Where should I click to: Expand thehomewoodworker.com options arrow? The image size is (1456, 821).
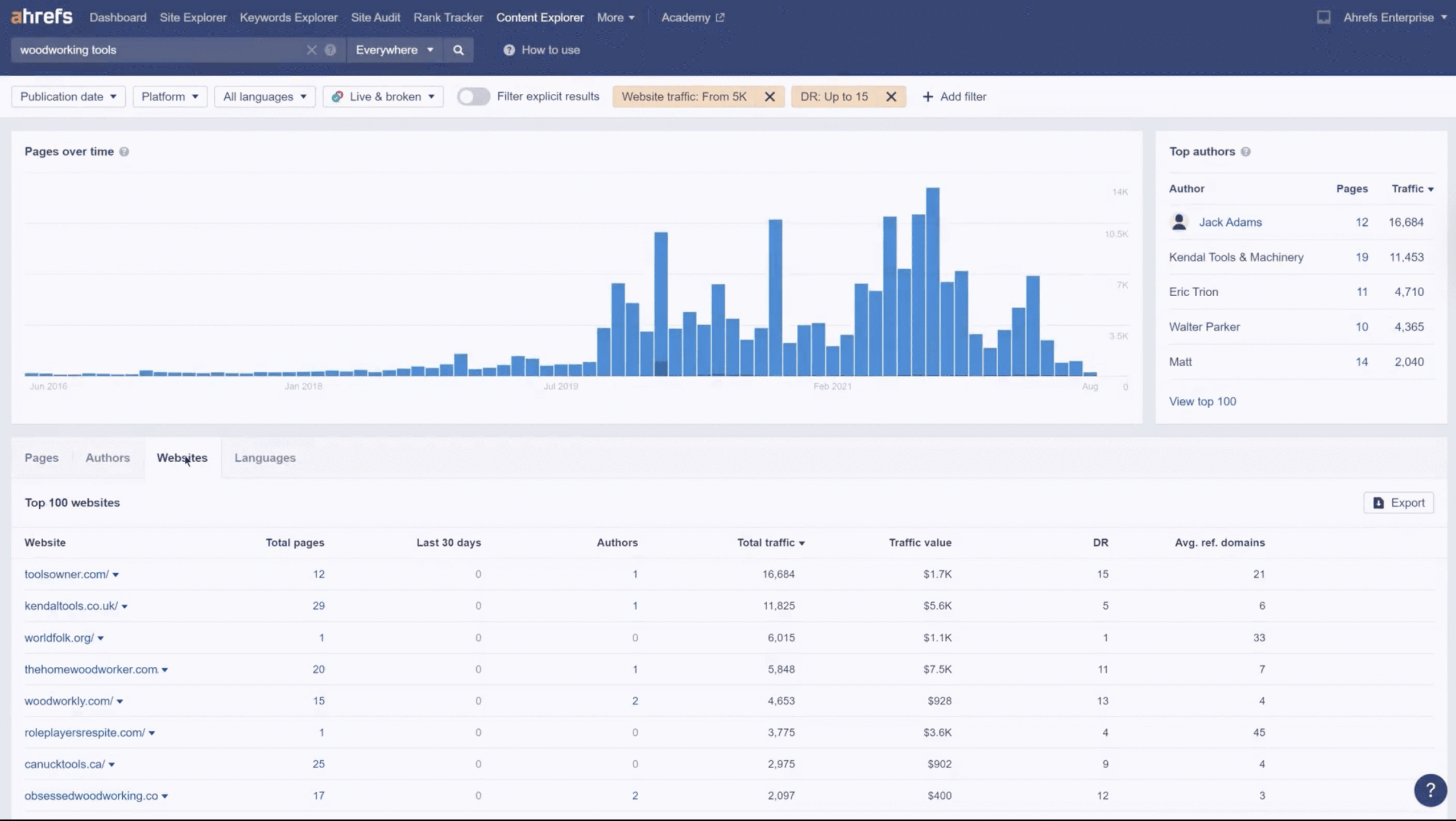click(x=165, y=670)
